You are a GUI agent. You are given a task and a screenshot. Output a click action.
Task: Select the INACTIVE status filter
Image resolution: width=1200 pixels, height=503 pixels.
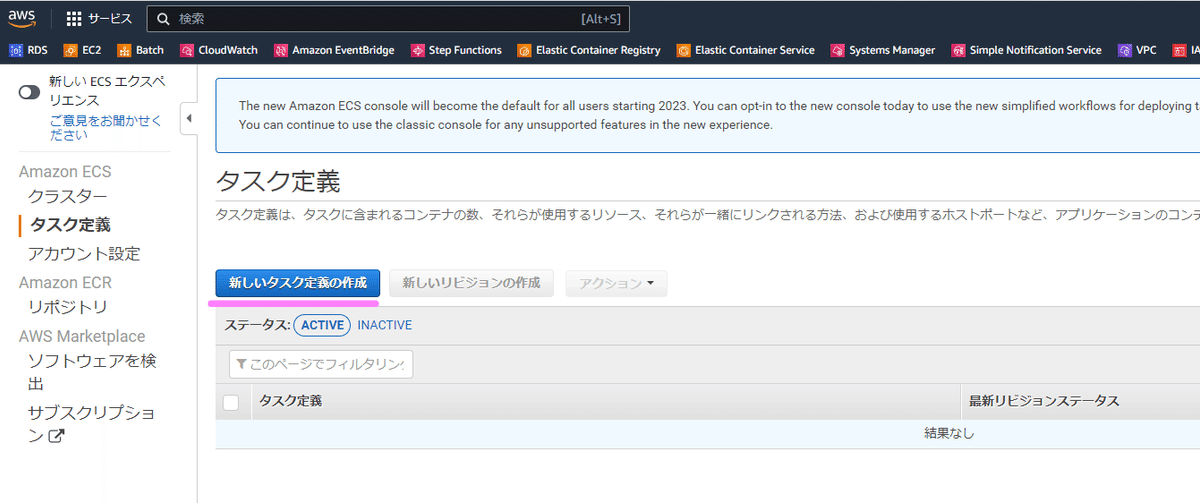(x=385, y=325)
